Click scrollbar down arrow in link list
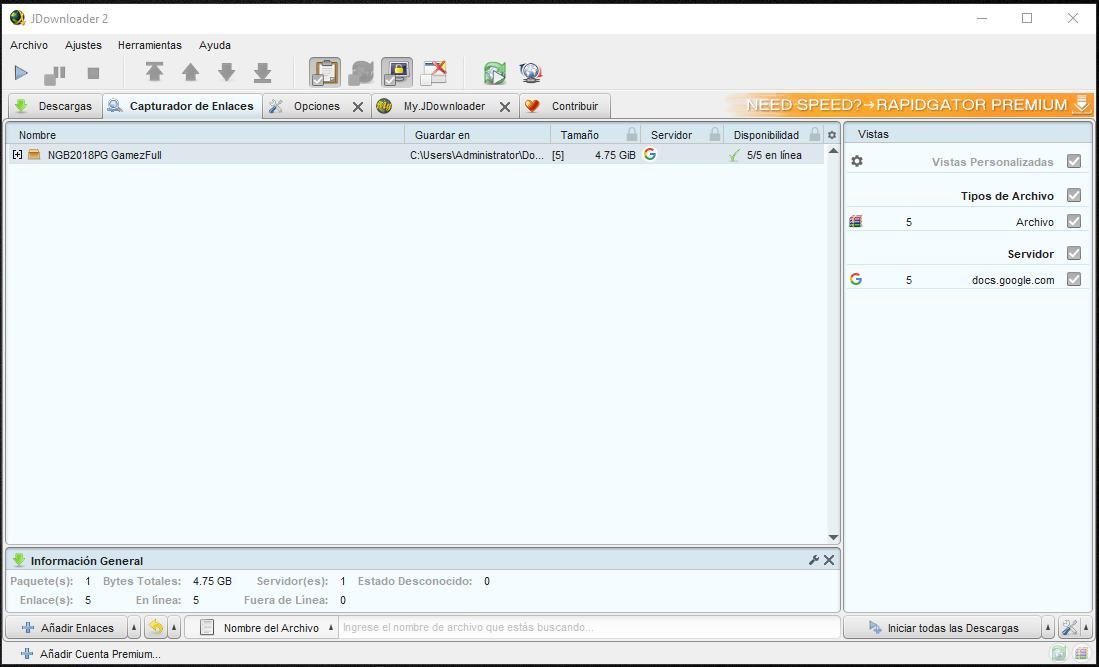The width and height of the screenshot is (1099, 667). tap(833, 537)
